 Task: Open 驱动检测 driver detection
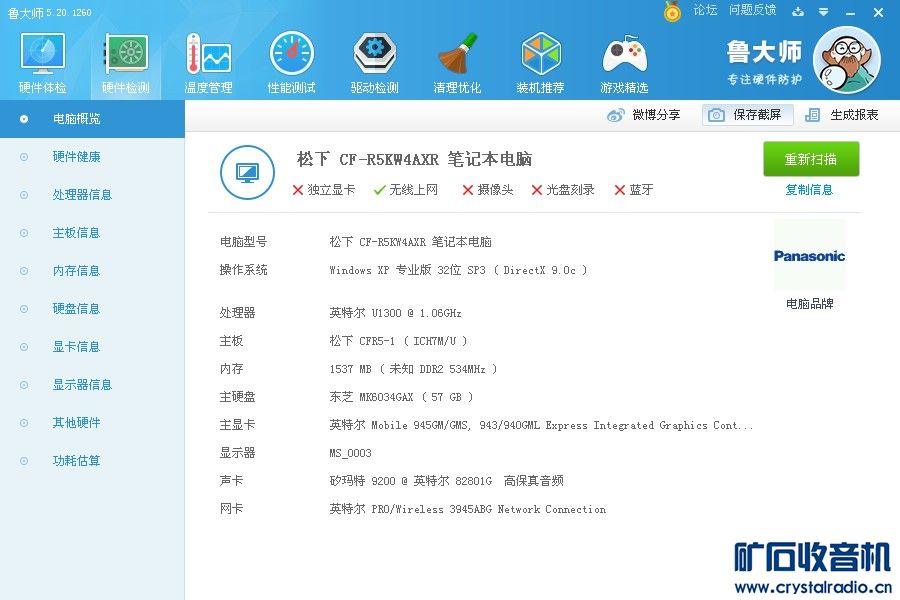(x=374, y=63)
